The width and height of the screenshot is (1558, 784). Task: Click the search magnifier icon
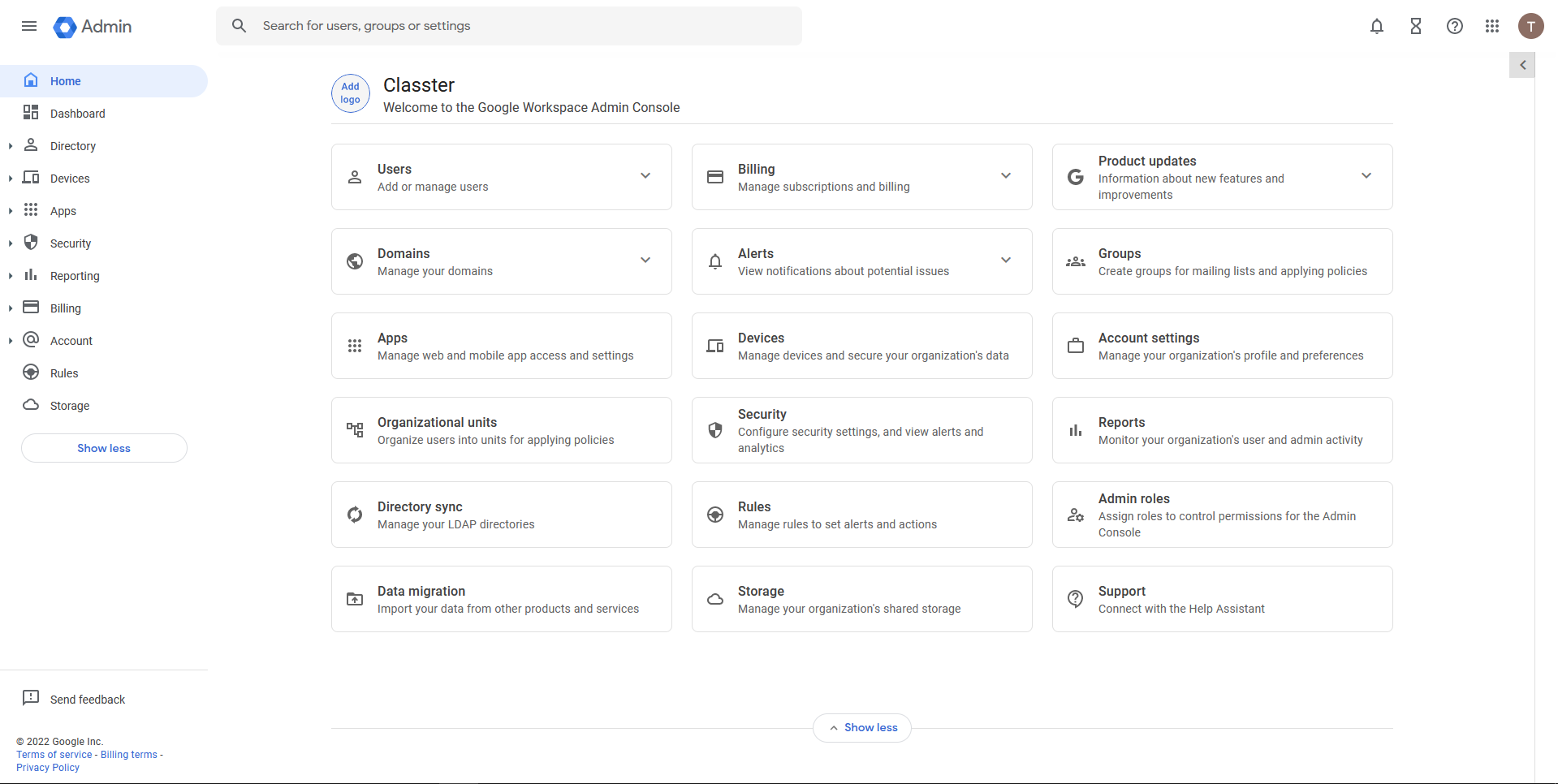pyautogui.click(x=239, y=26)
